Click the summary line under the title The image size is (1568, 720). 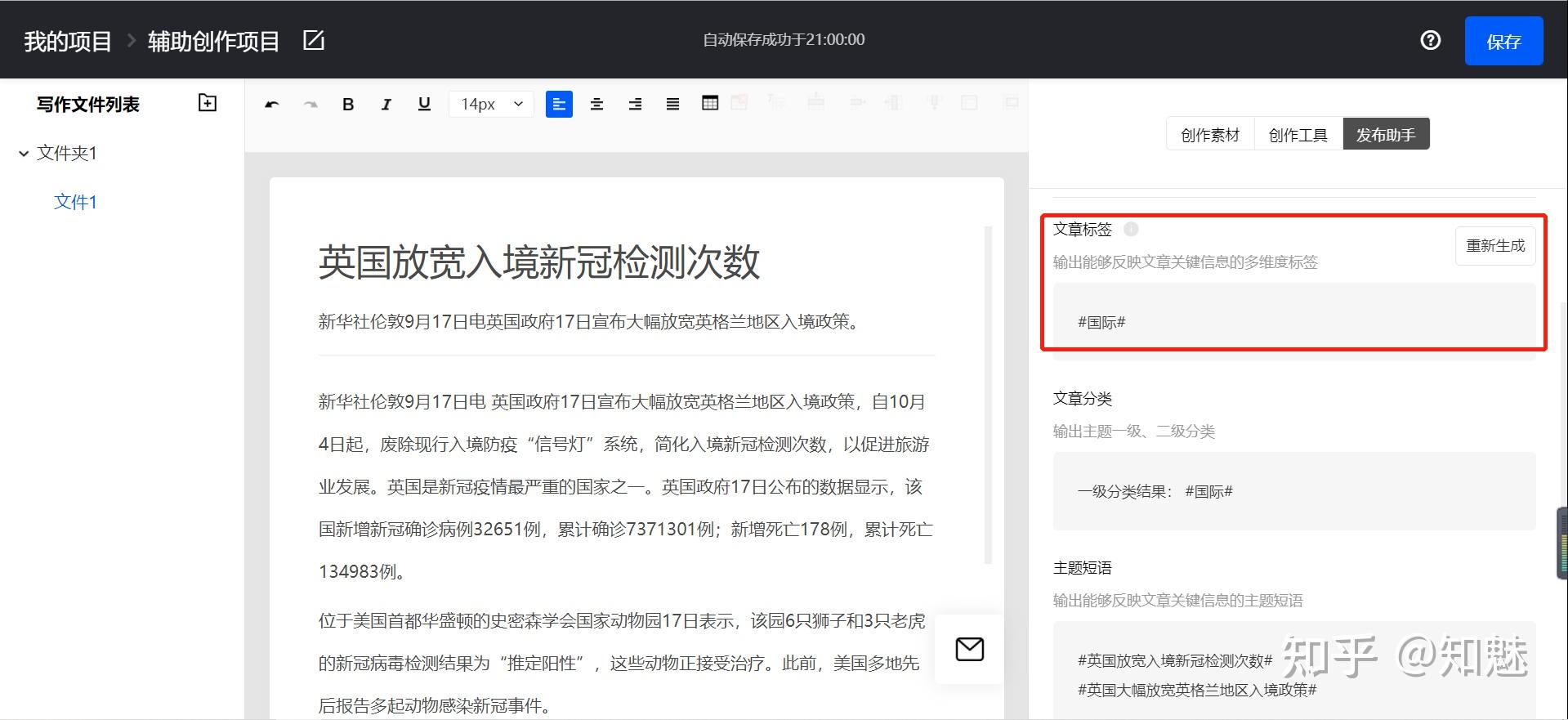590,322
